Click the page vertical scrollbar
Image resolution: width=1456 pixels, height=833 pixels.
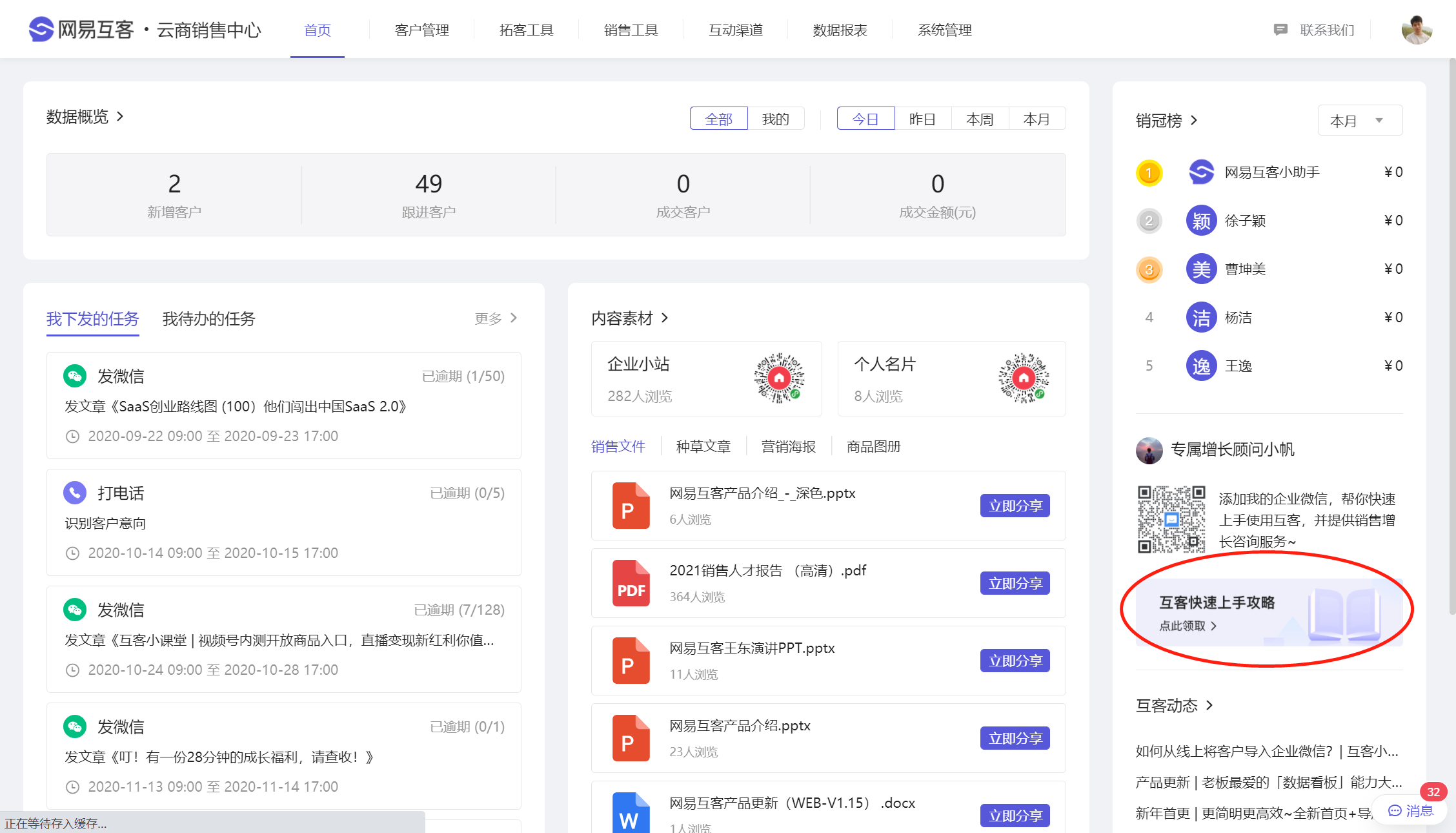coord(1452,336)
